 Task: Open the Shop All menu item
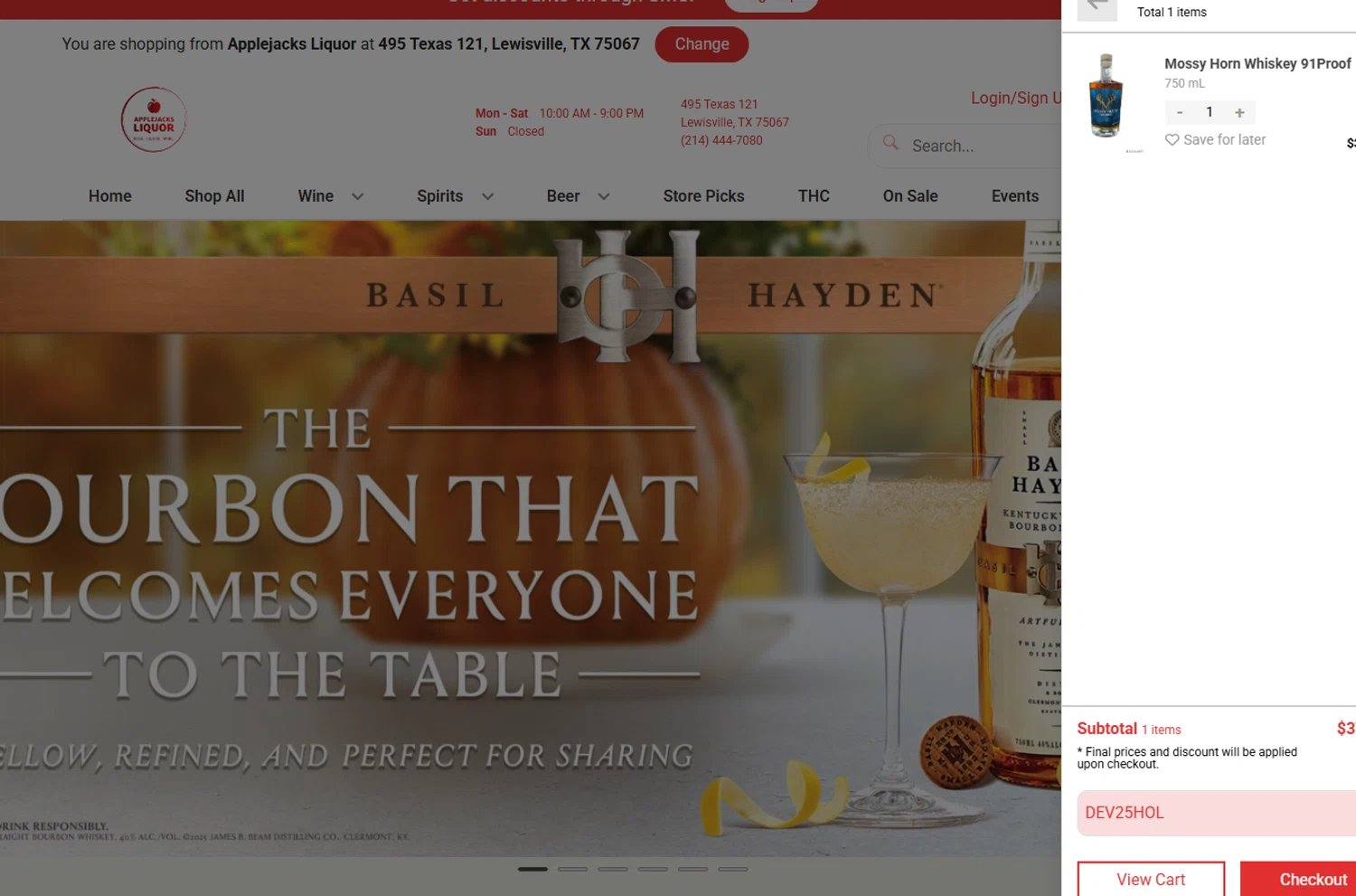[214, 196]
